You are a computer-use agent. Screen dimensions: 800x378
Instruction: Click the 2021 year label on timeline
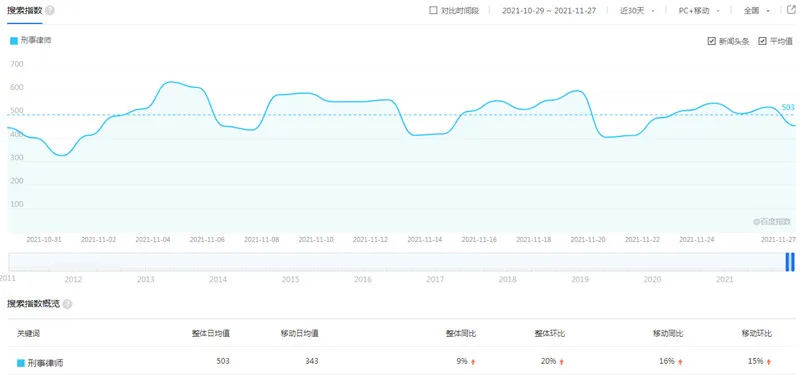(724, 280)
